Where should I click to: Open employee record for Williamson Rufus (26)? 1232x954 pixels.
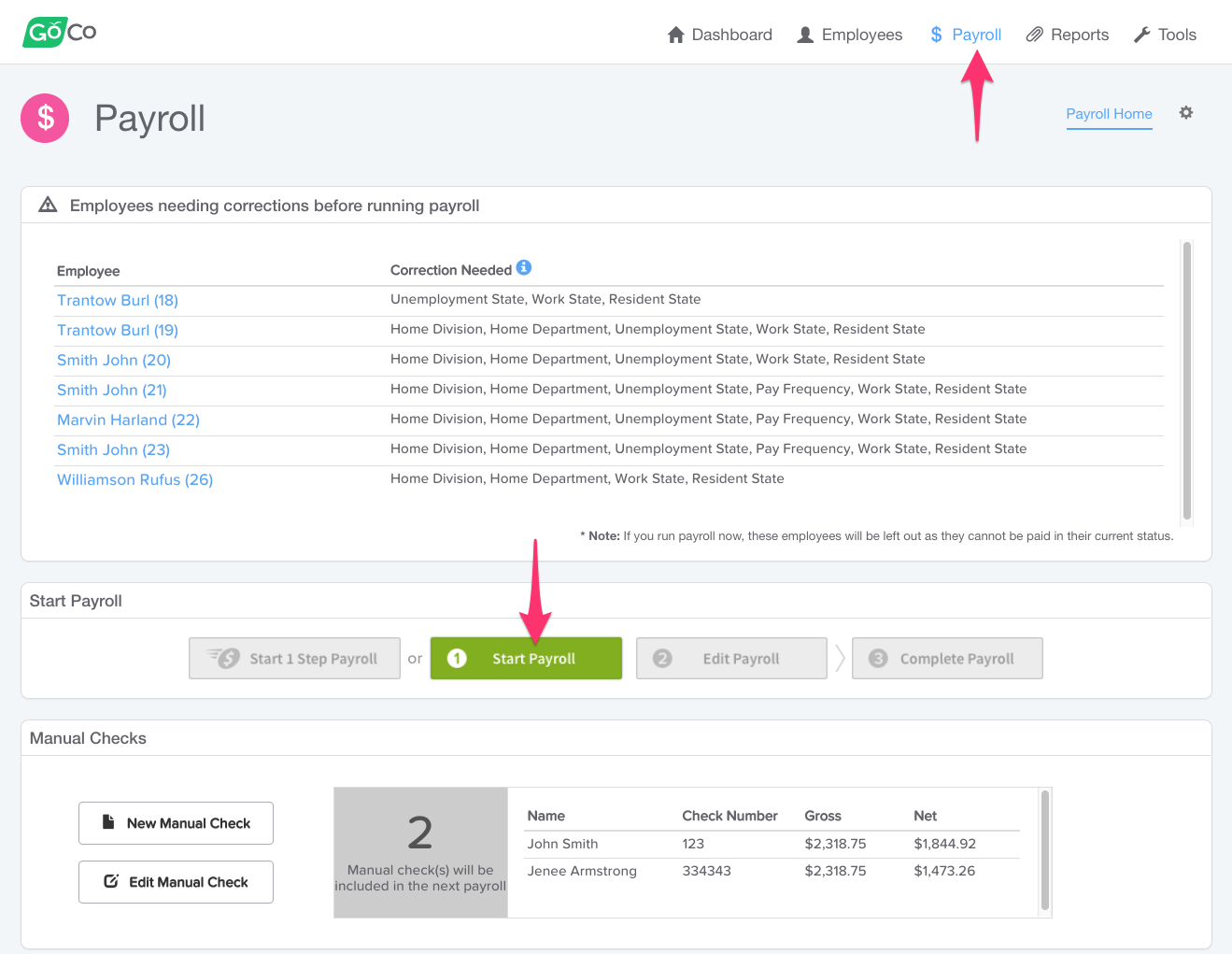135,479
